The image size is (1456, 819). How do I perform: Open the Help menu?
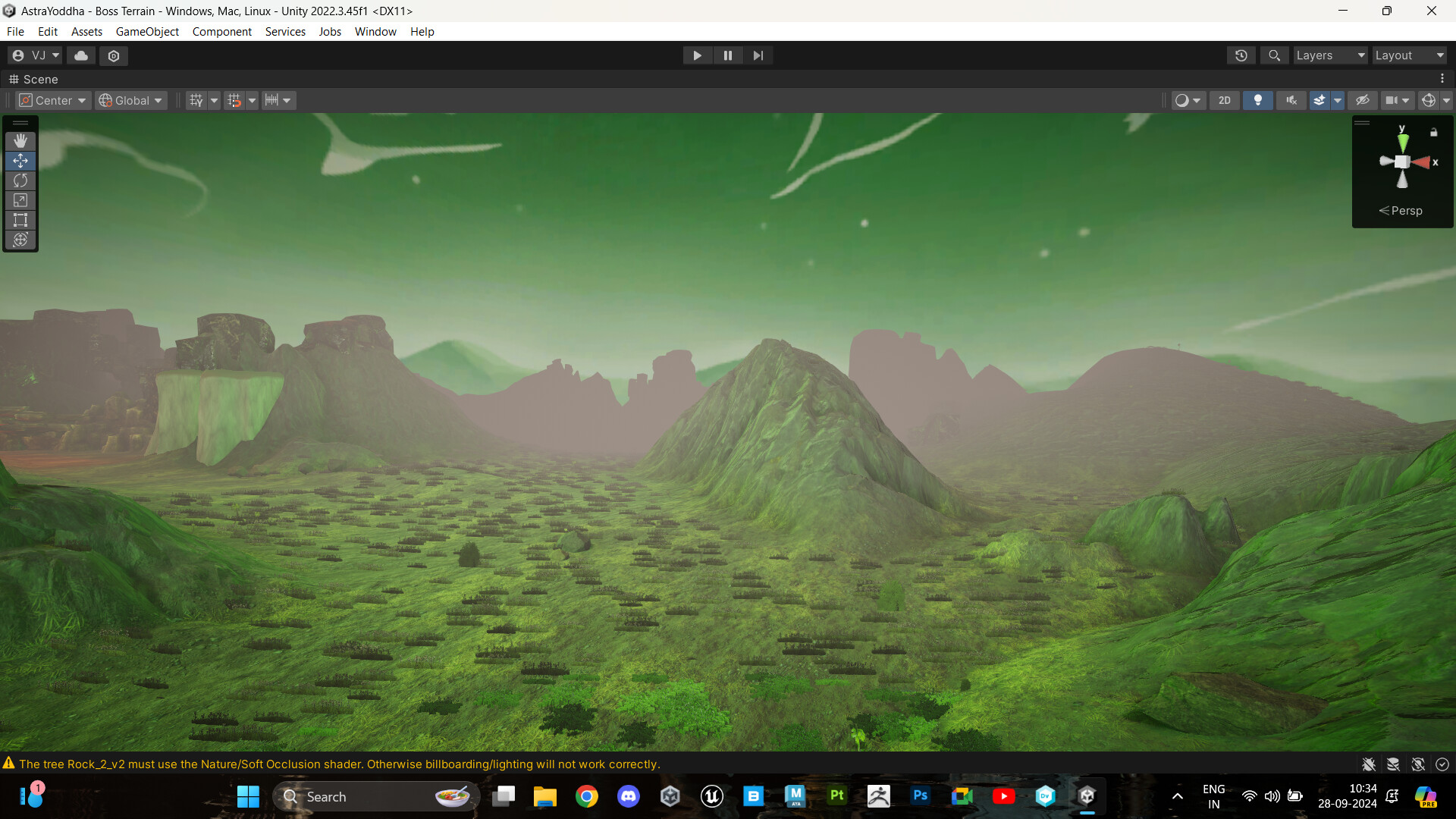[x=422, y=32]
